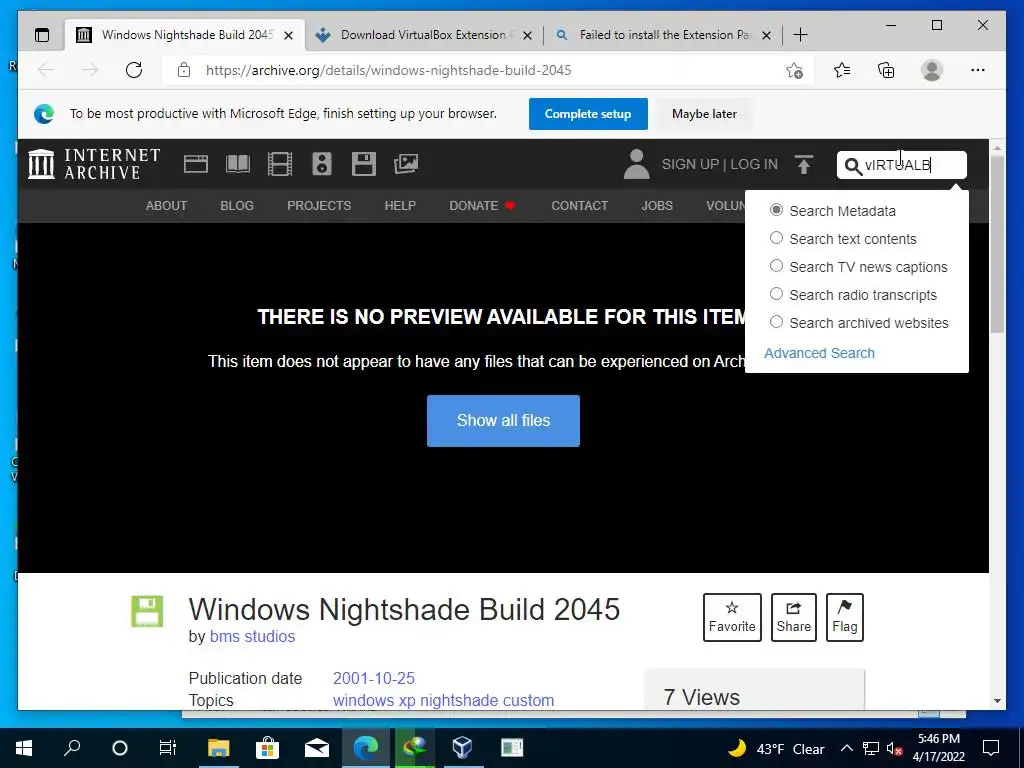Open the PROJECTS menu item

click(319, 206)
